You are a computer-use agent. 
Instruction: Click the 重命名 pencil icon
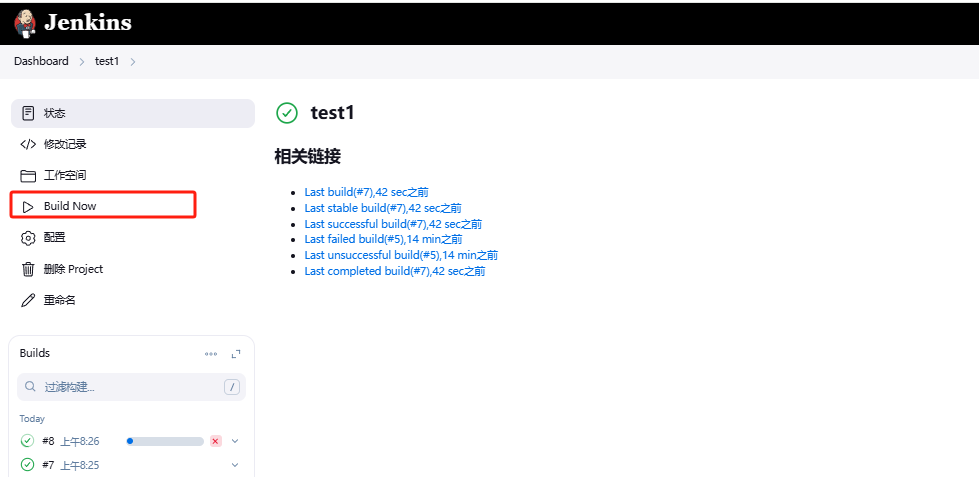[x=28, y=300]
